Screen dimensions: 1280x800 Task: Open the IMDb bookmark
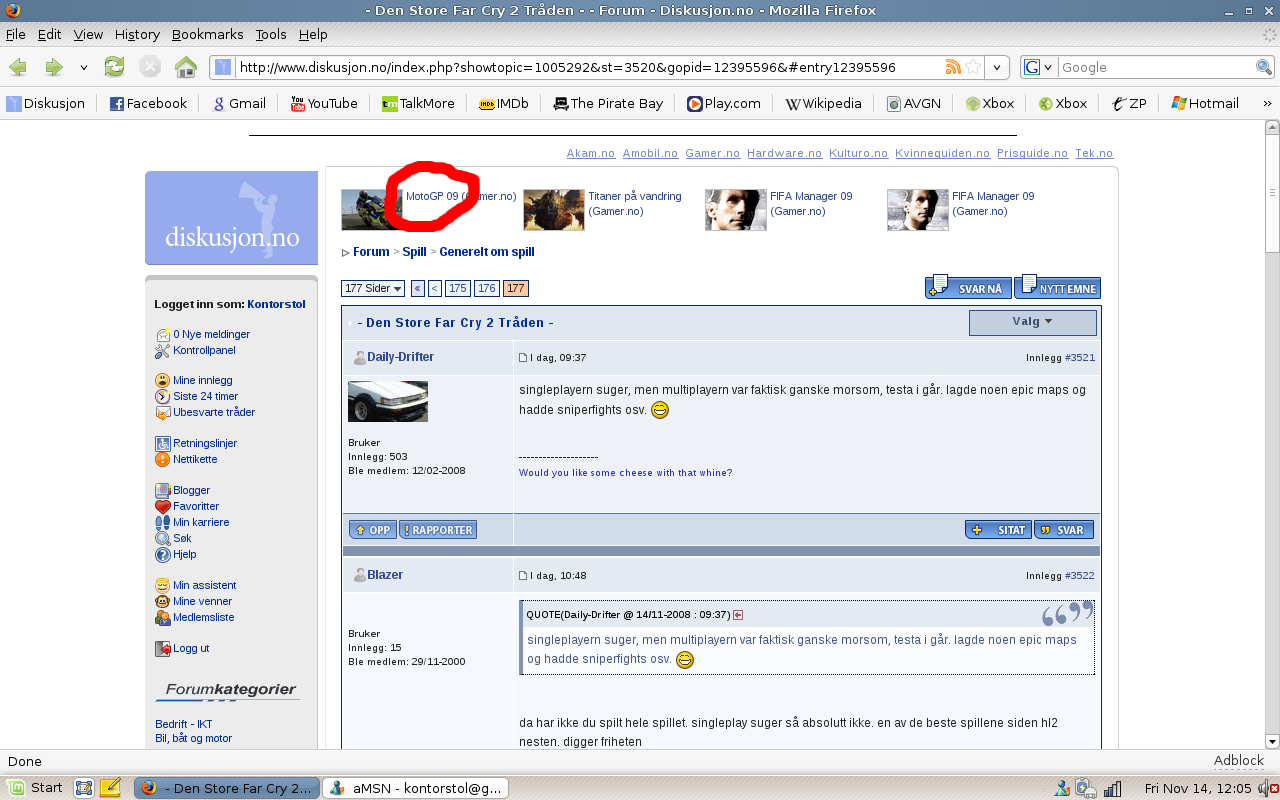[504, 103]
